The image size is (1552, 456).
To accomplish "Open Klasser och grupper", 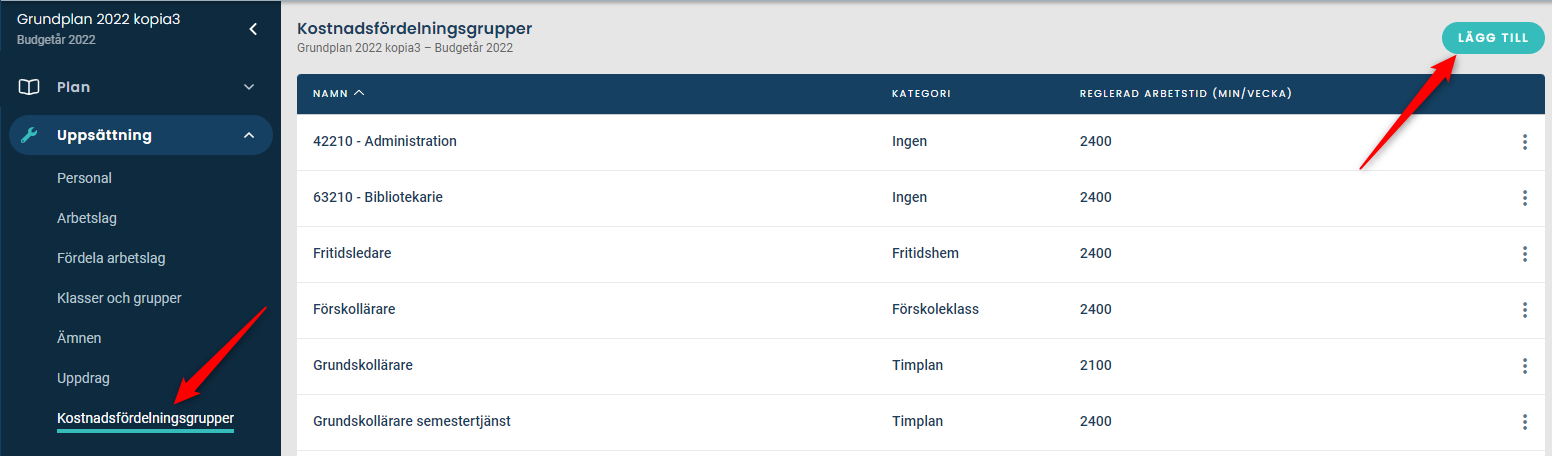I will coord(119,298).
